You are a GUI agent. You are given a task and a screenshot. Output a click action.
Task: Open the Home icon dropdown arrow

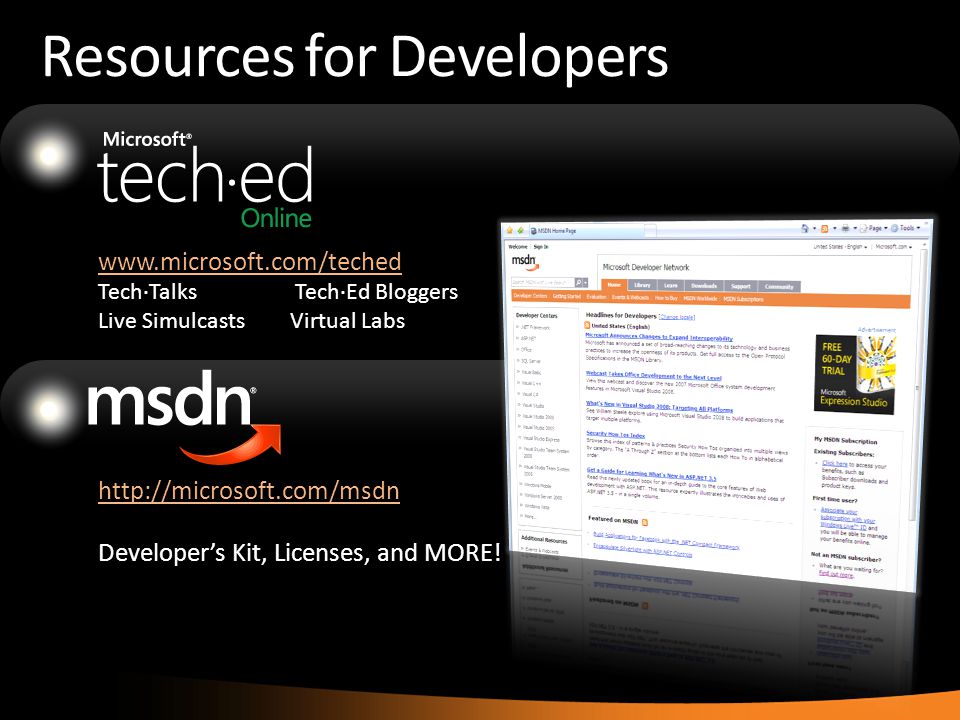814,229
